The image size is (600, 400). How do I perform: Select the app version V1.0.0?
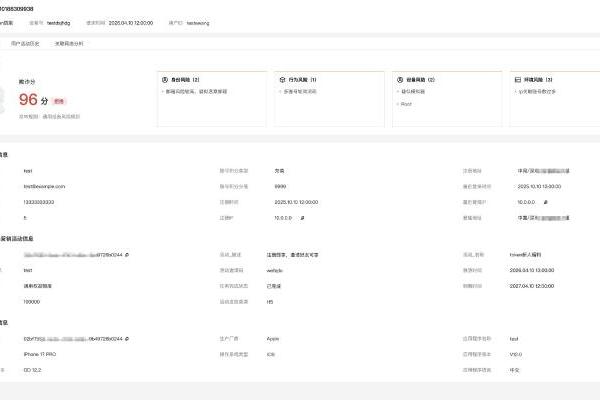click(x=516, y=354)
